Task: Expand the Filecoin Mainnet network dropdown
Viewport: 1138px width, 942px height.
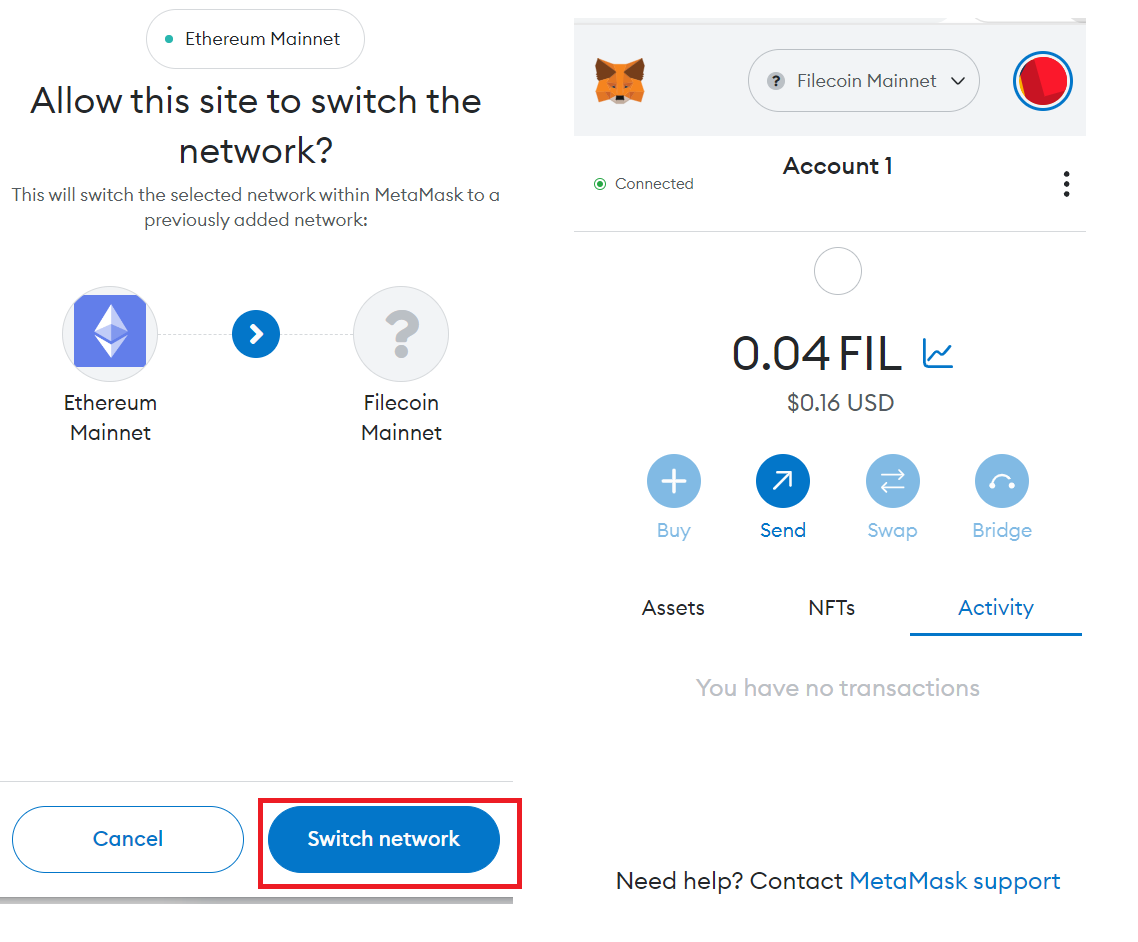Action: coord(864,81)
